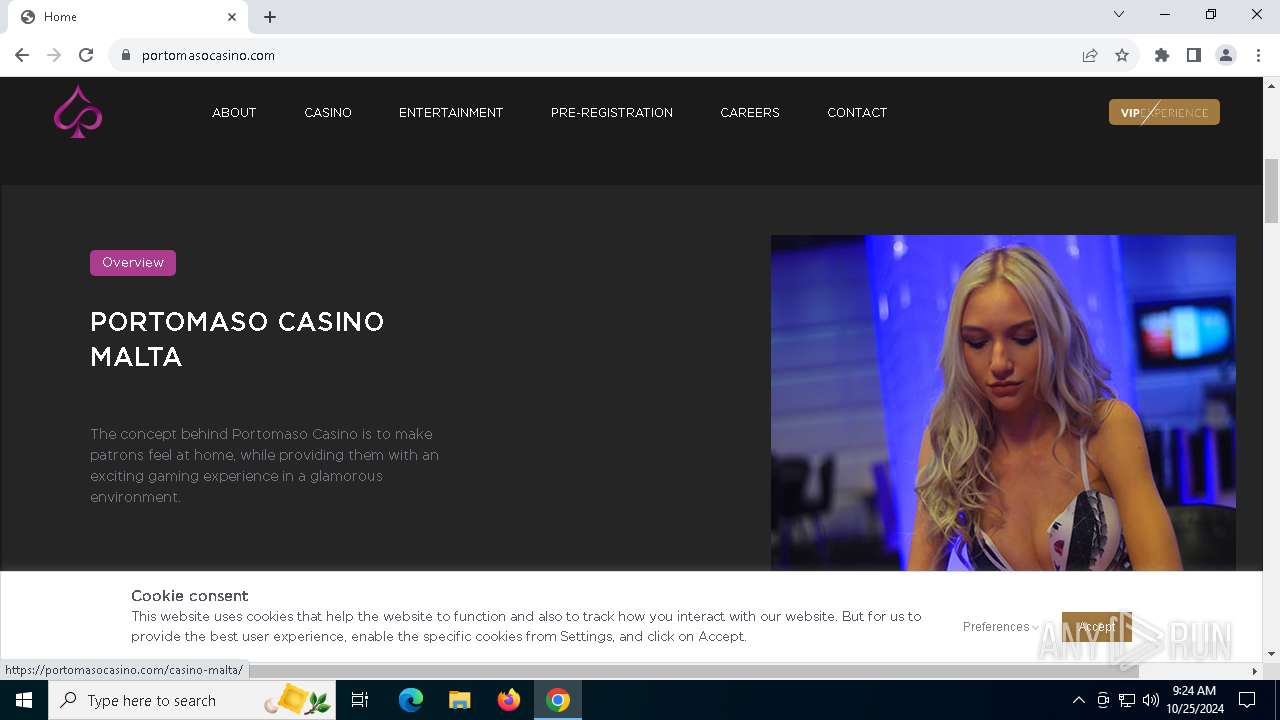
Task: Click the horizontal scrollbar right arrow
Action: pyautogui.click(x=1255, y=671)
